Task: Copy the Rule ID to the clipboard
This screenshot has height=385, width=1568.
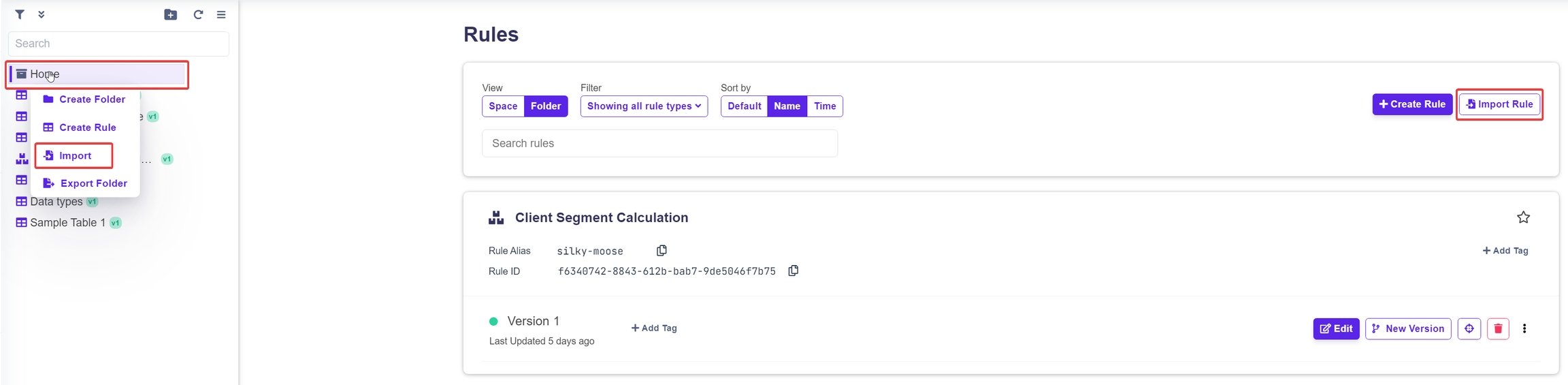Action: [x=793, y=271]
